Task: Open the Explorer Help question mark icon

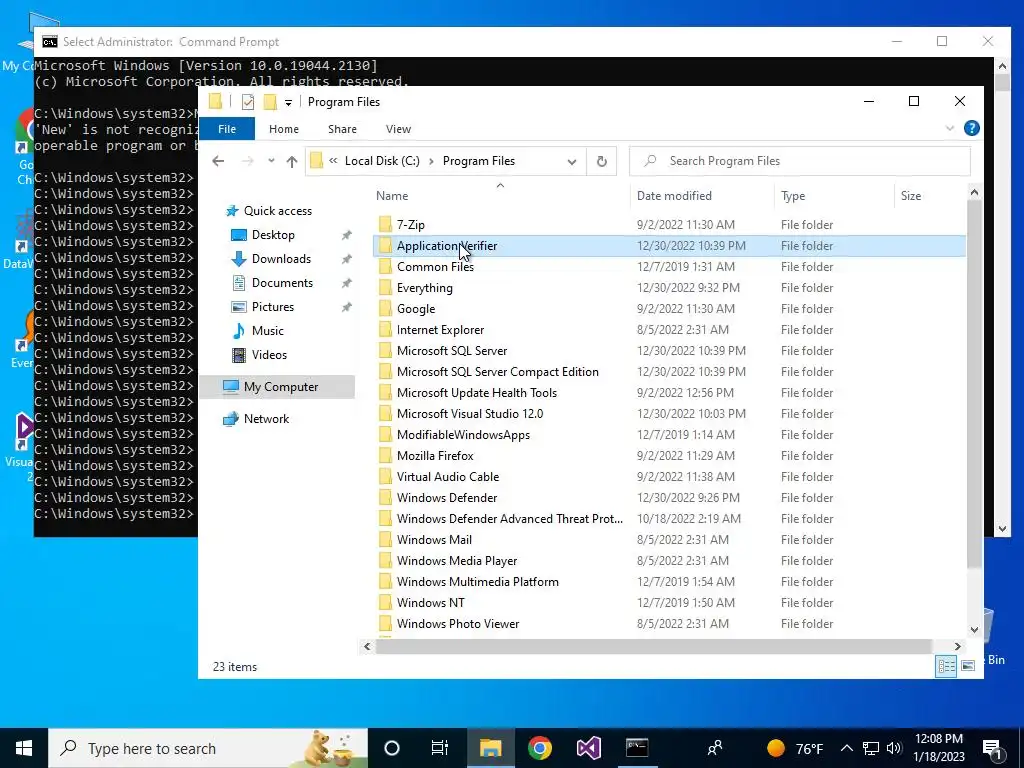Action: [x=971, y=129]
